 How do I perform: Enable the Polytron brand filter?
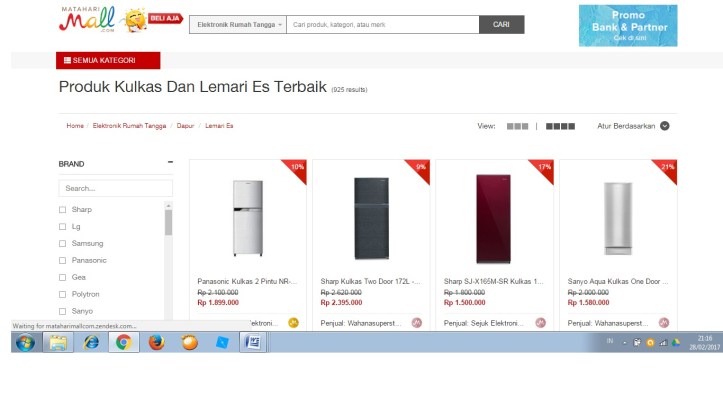[x=63, y=294]
